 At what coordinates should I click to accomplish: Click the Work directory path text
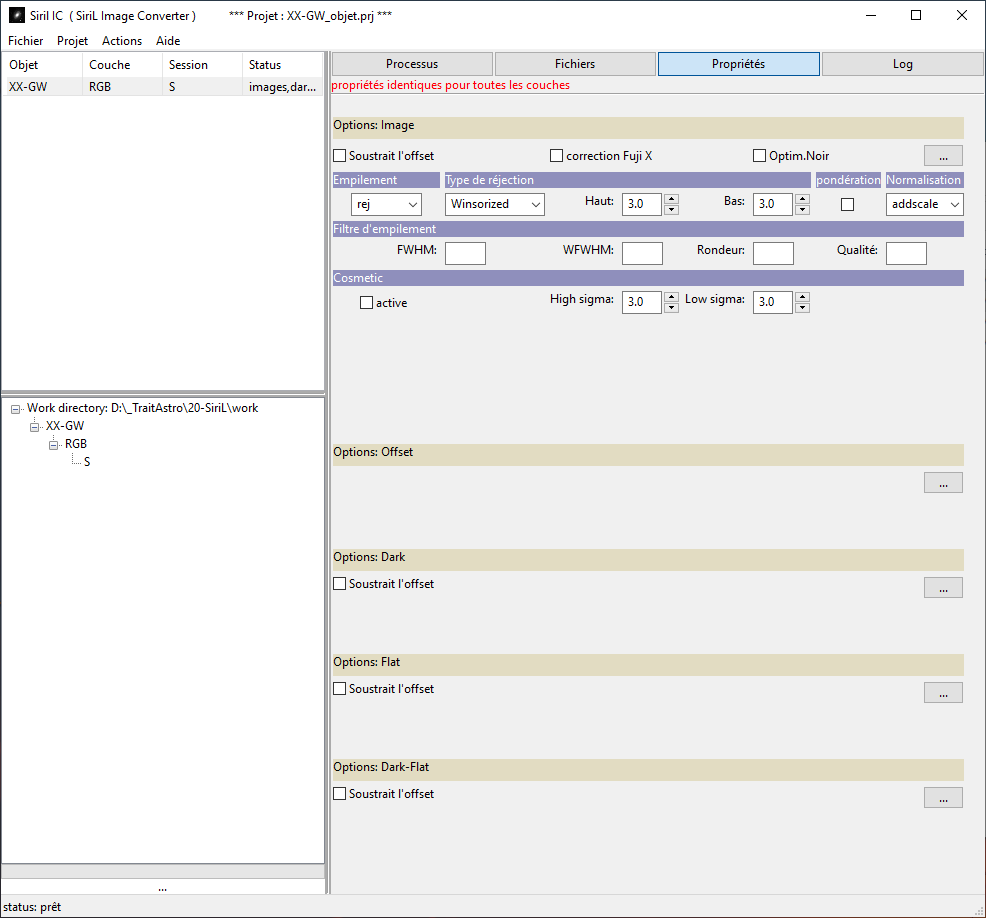pos(143,408)
